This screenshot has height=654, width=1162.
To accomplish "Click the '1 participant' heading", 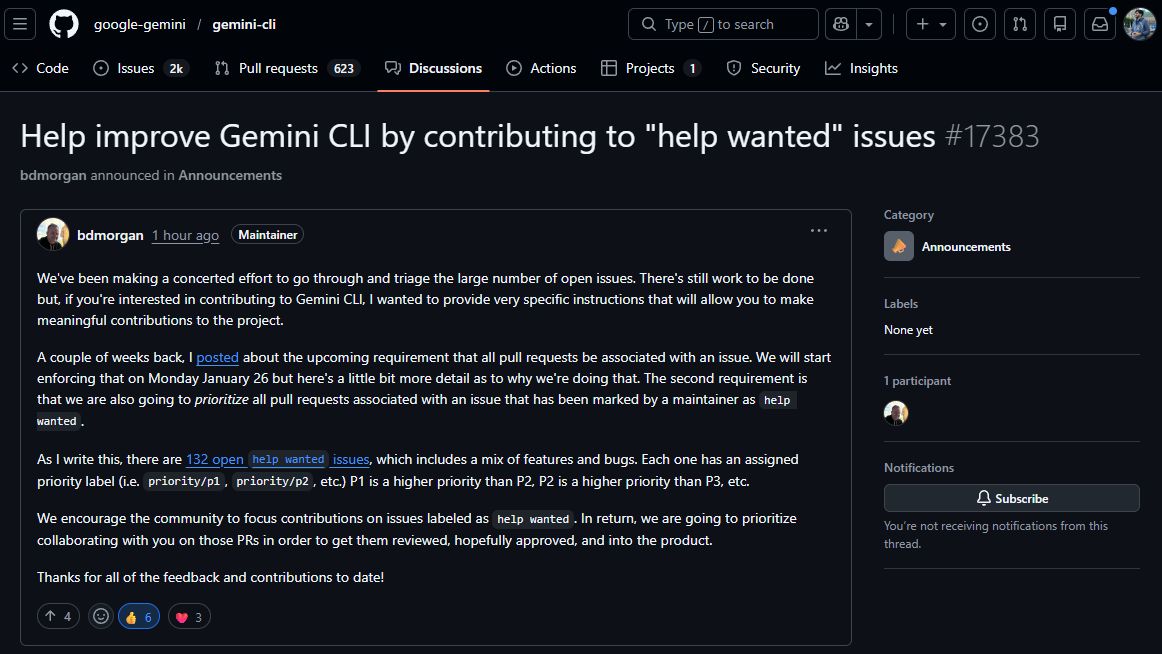I will [917, 381].
